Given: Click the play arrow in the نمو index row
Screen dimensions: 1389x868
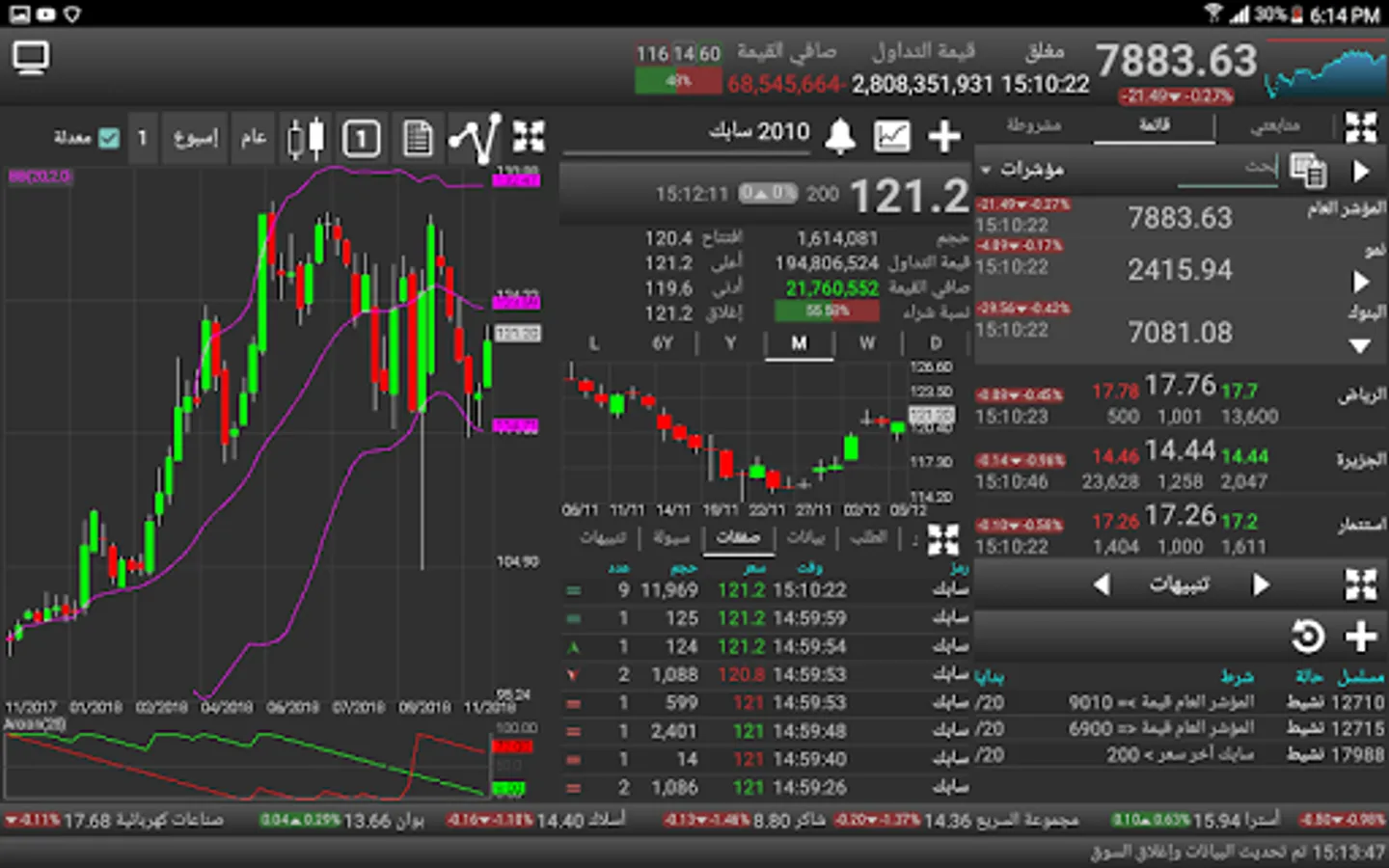Looking at the screenshot, I should click(1360, 282).
